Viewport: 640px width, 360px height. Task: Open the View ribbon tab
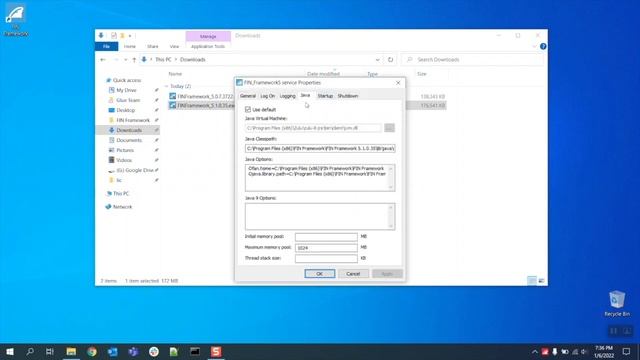point(174,47)
